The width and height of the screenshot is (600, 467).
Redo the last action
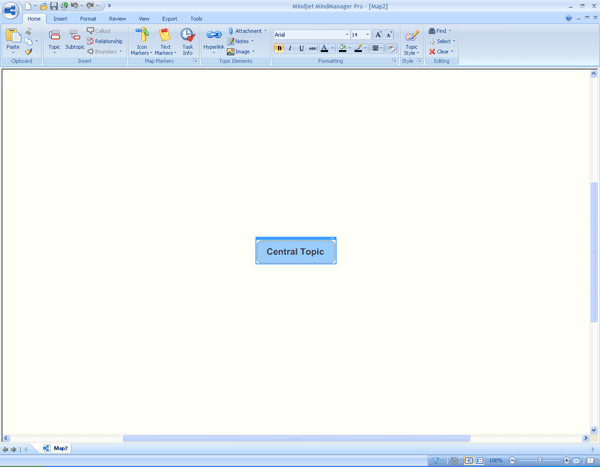(90, 6)
